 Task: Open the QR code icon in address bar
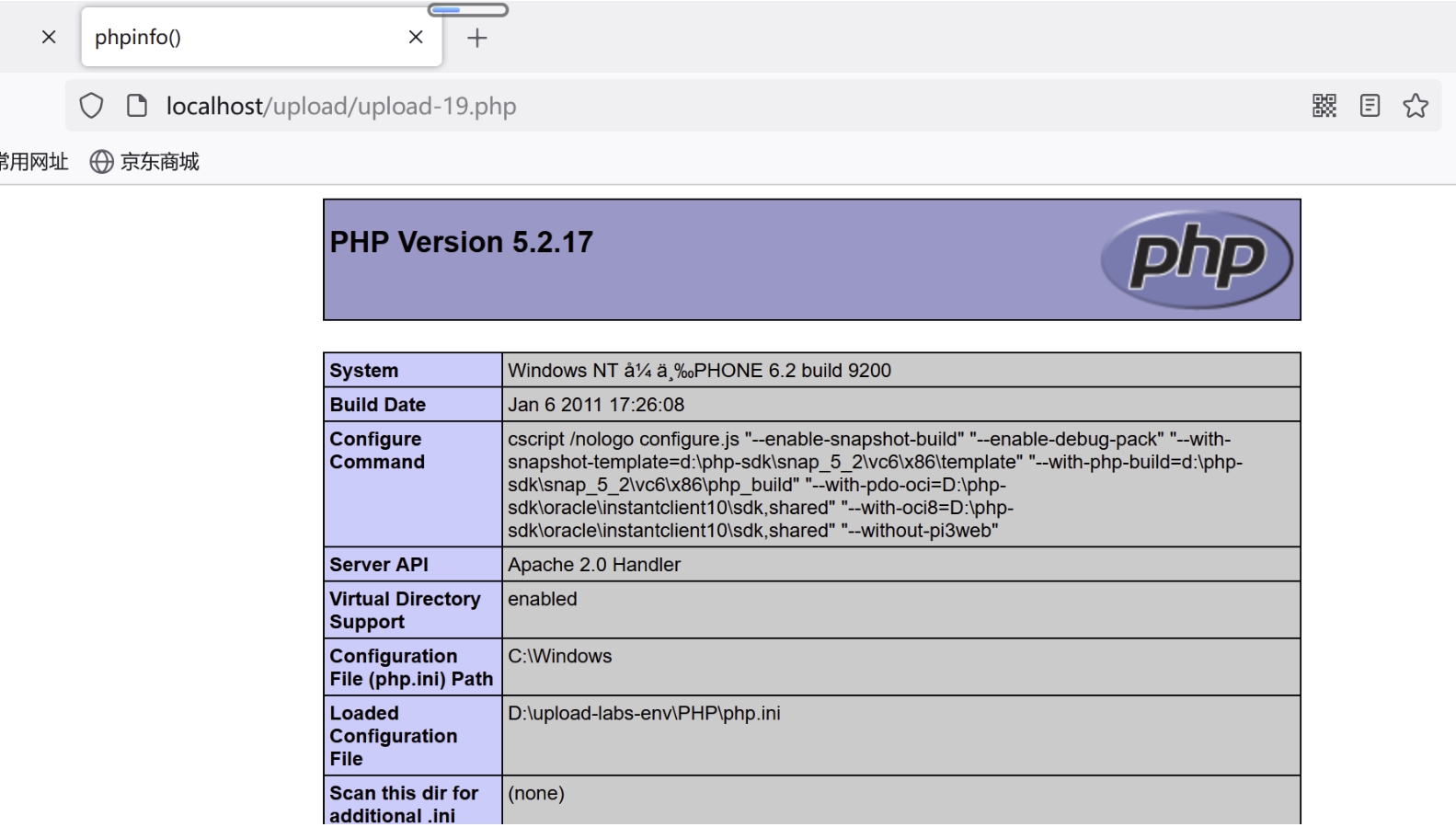(x=1324, y=106)
